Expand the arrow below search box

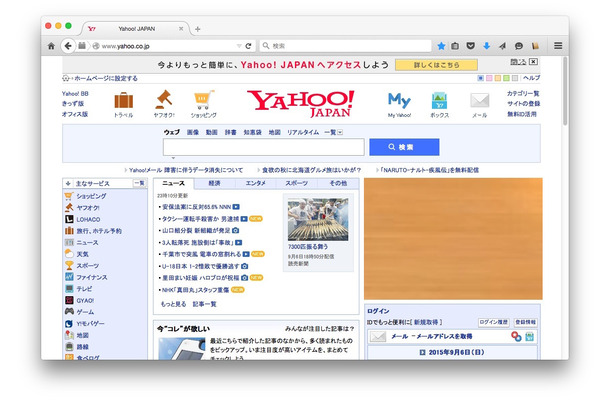point(173,158)
